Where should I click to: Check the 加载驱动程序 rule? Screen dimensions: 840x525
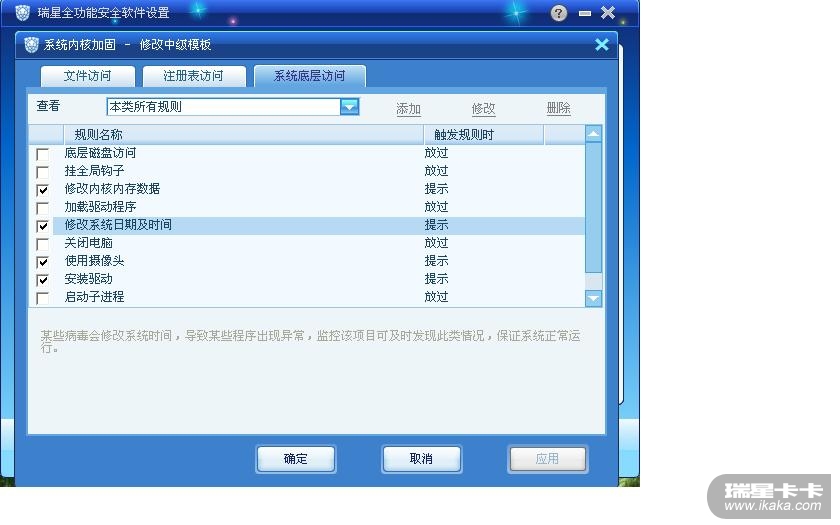[42, 208]
